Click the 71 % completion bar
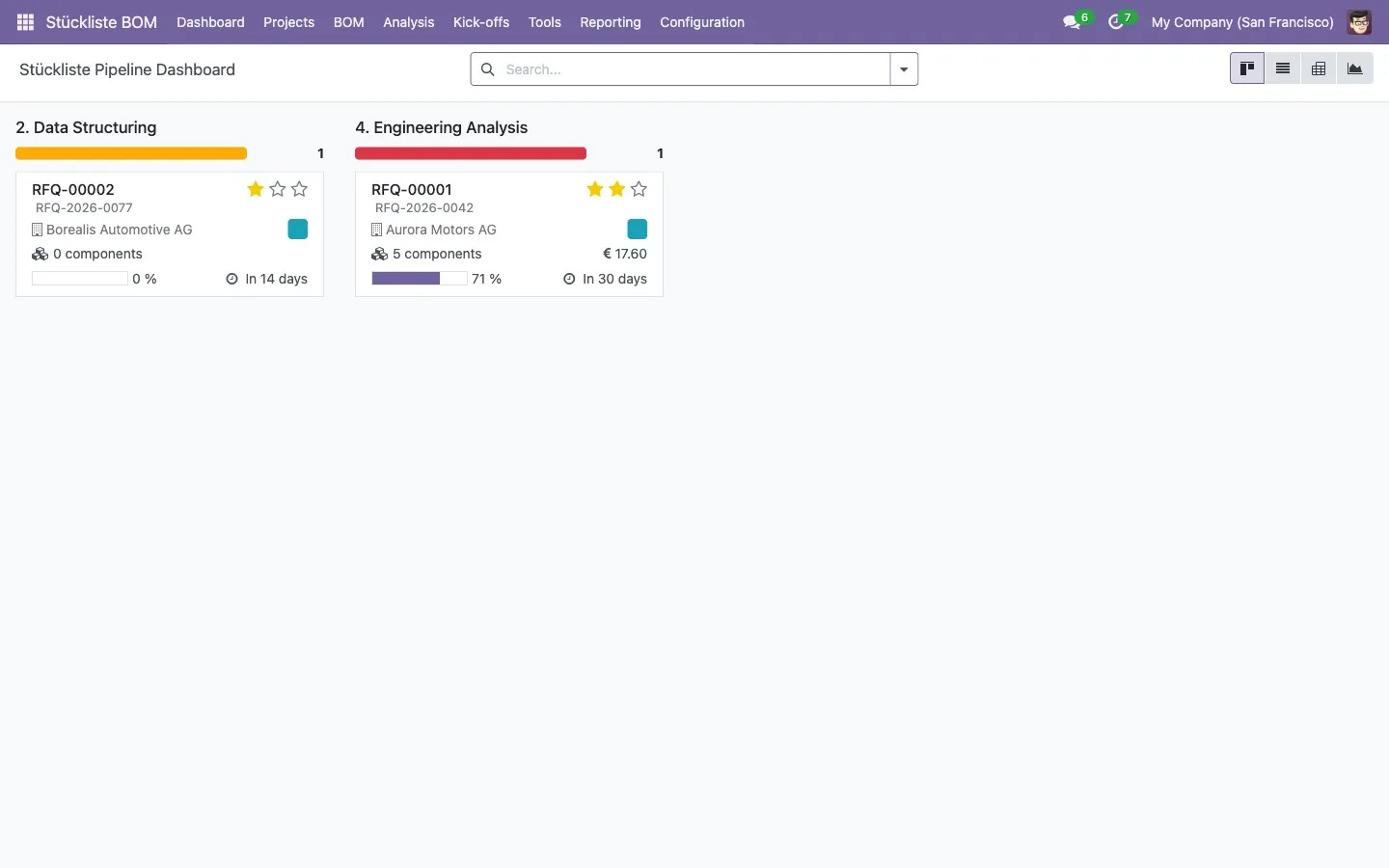 420,279
